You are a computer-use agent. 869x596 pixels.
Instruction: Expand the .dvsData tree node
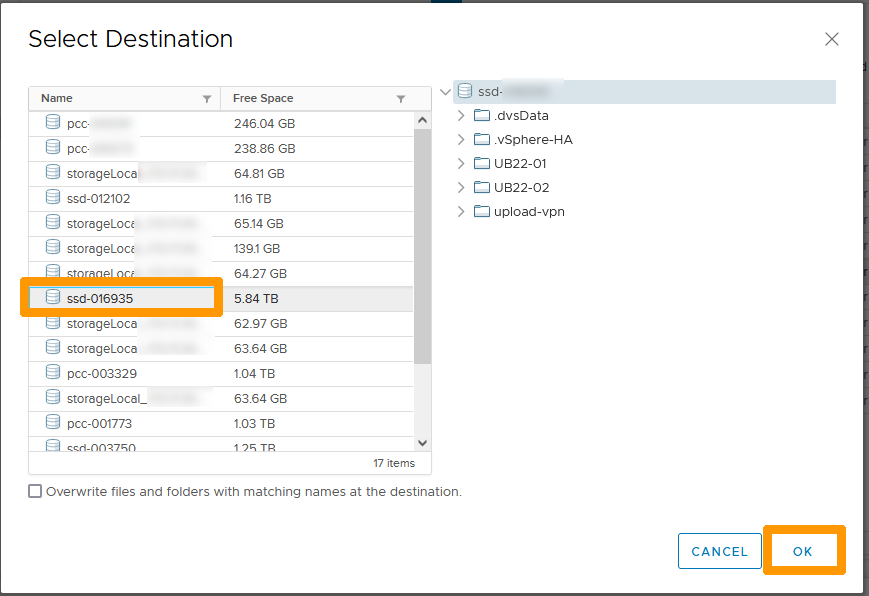click(x=461, y=115)
